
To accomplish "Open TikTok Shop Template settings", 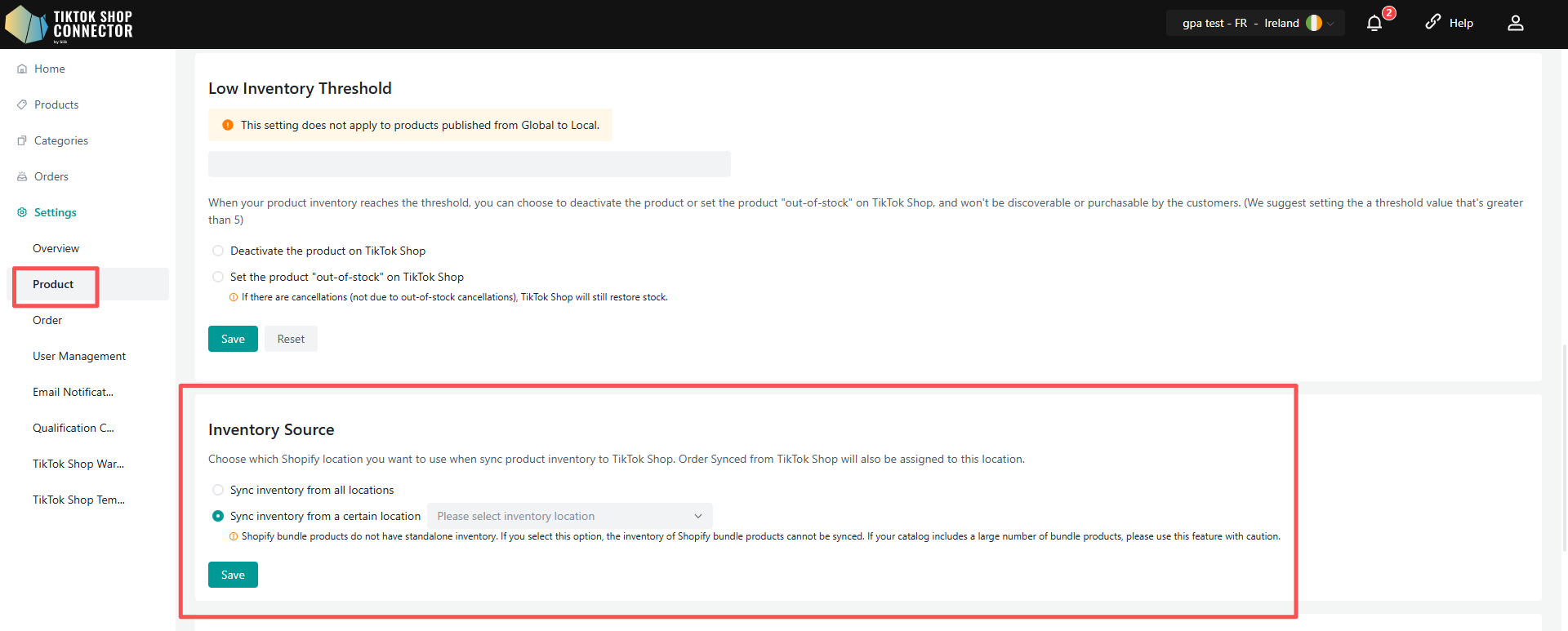I will point(79,500).
